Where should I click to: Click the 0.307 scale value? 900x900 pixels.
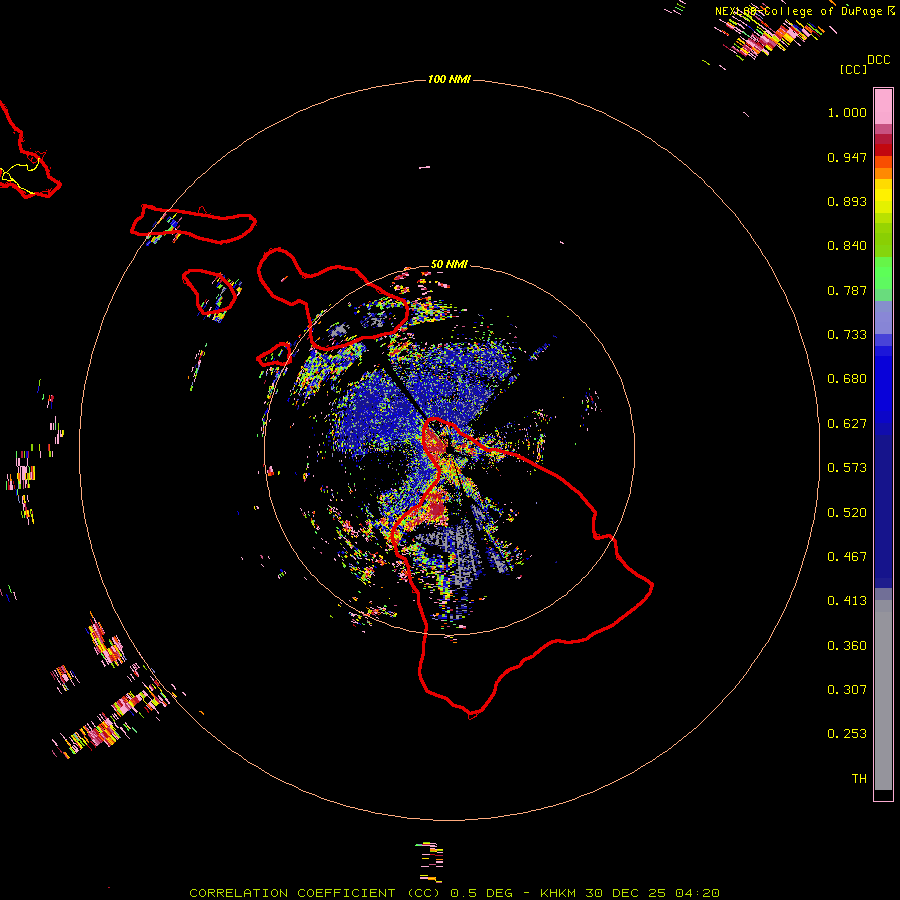(847, 690)
